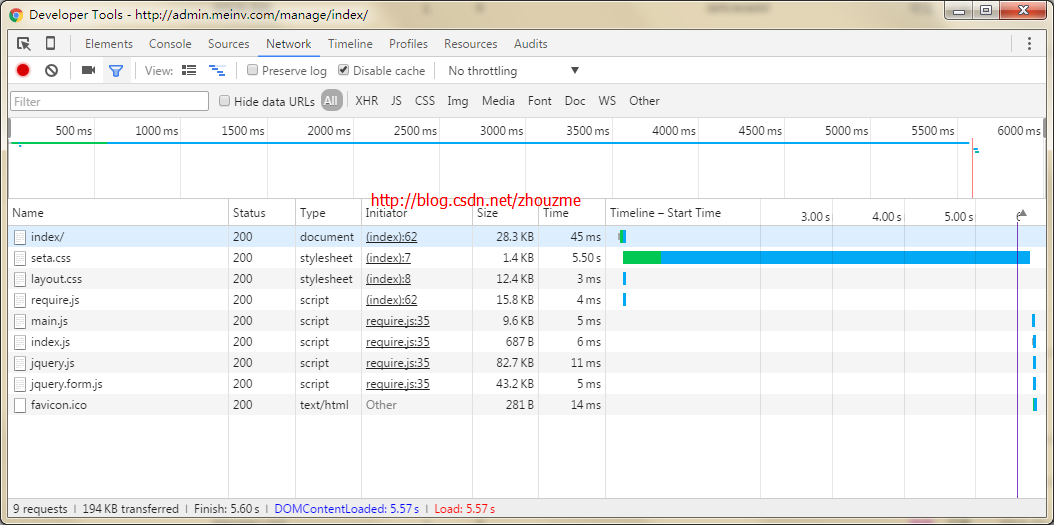Click the Filter text input field
The width and height of the screenshot is (1054, 525).
(110, 102)
